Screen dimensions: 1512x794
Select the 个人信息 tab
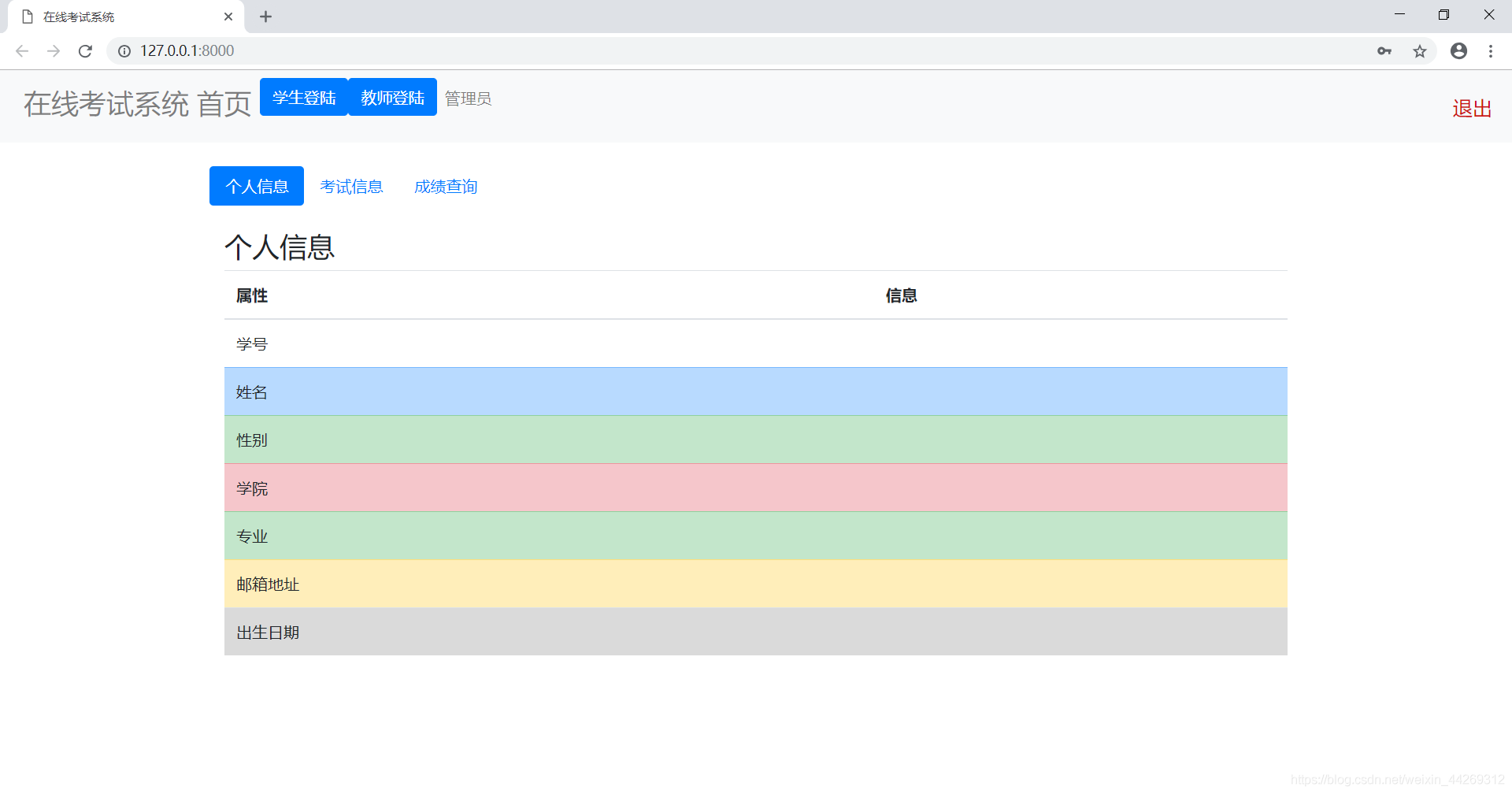257,186
